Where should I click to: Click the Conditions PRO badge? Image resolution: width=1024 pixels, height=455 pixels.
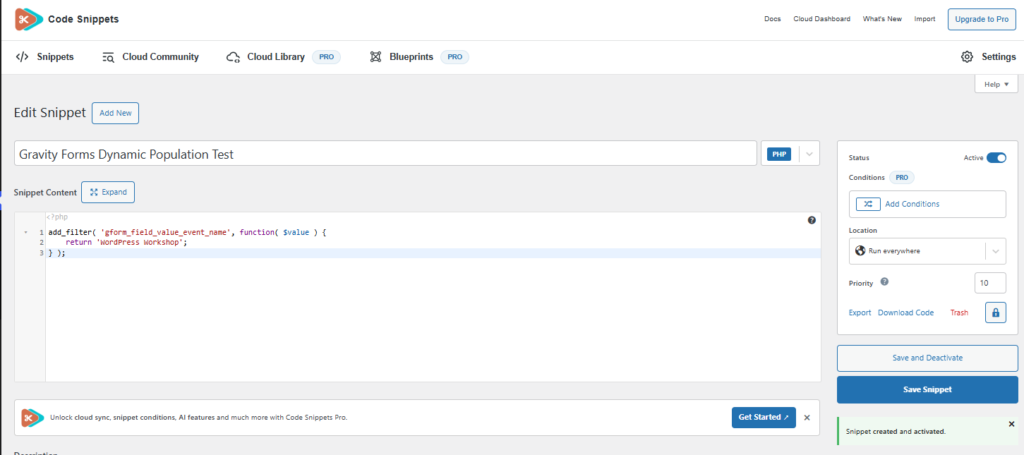(x=902, y=177)
